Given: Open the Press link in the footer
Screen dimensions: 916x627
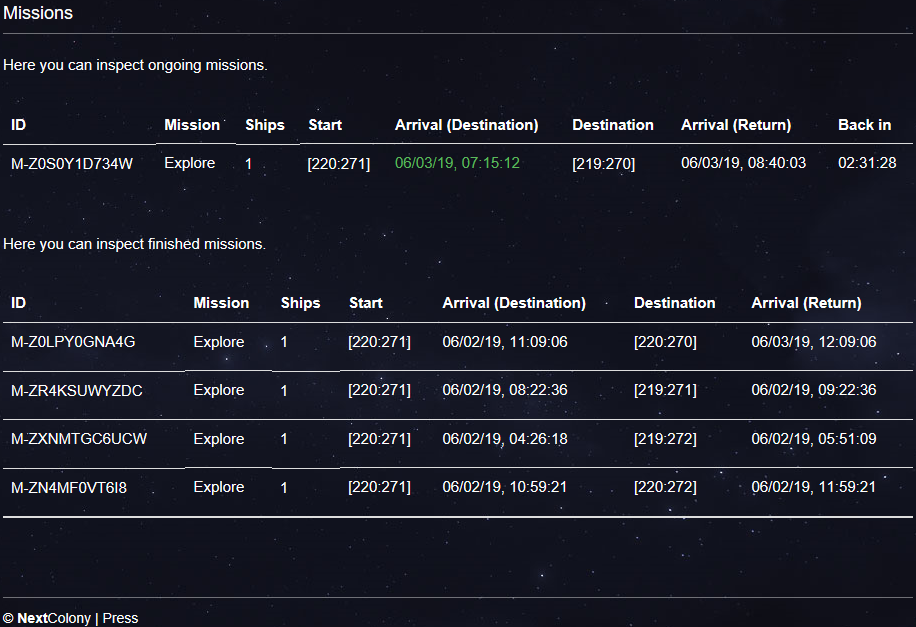Looking at the screenshot, I should (x=120, y=618).
